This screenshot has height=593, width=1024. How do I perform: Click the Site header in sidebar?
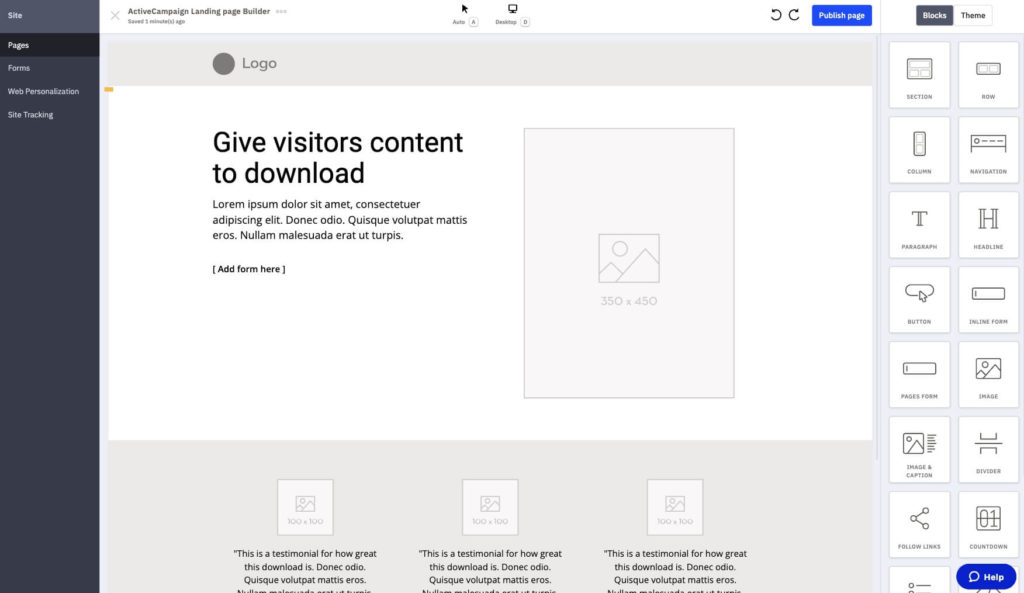(x=50, y=16)
